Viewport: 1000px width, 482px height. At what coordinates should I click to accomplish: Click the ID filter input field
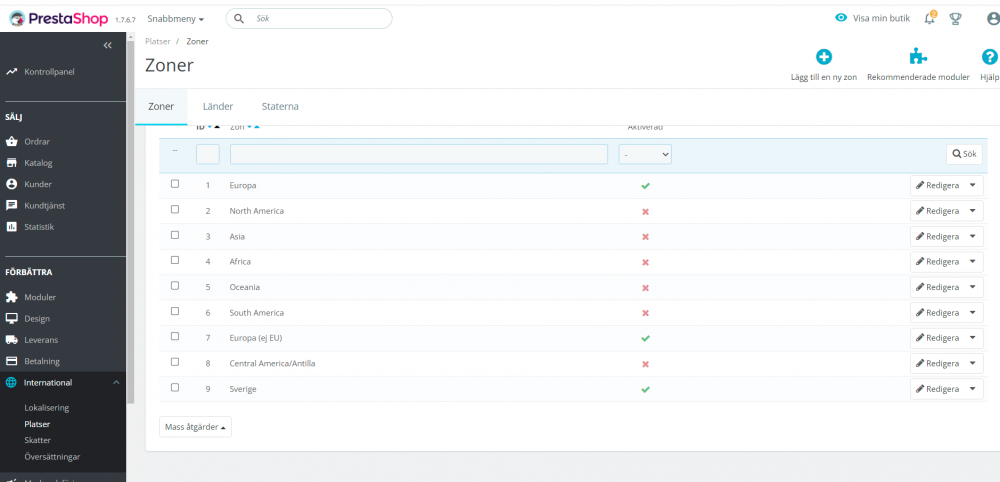(x=208, y=154)
